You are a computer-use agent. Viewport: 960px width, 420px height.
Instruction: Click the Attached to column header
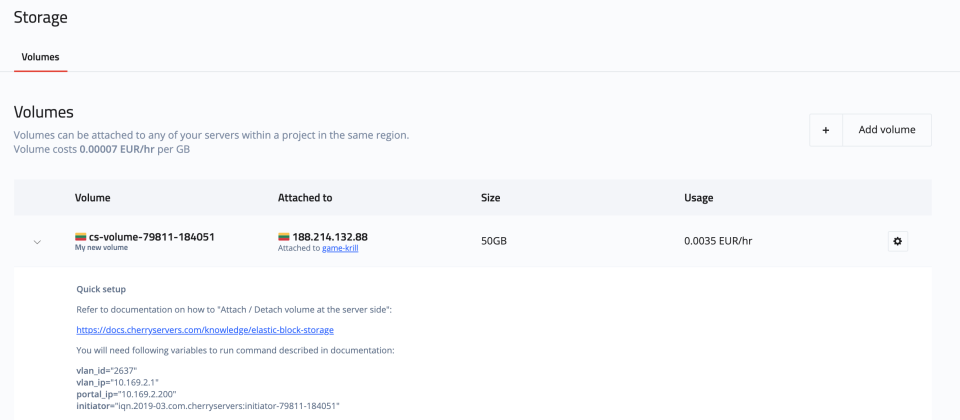(305, 198)
